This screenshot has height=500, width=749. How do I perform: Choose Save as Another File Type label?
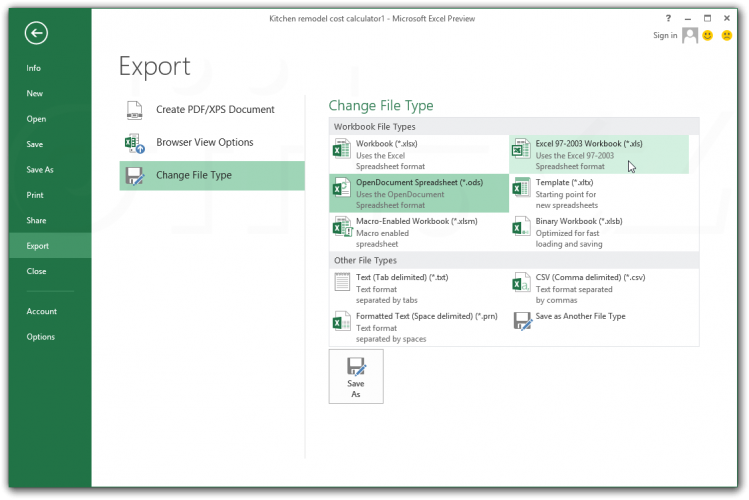(x=580, y=316)
